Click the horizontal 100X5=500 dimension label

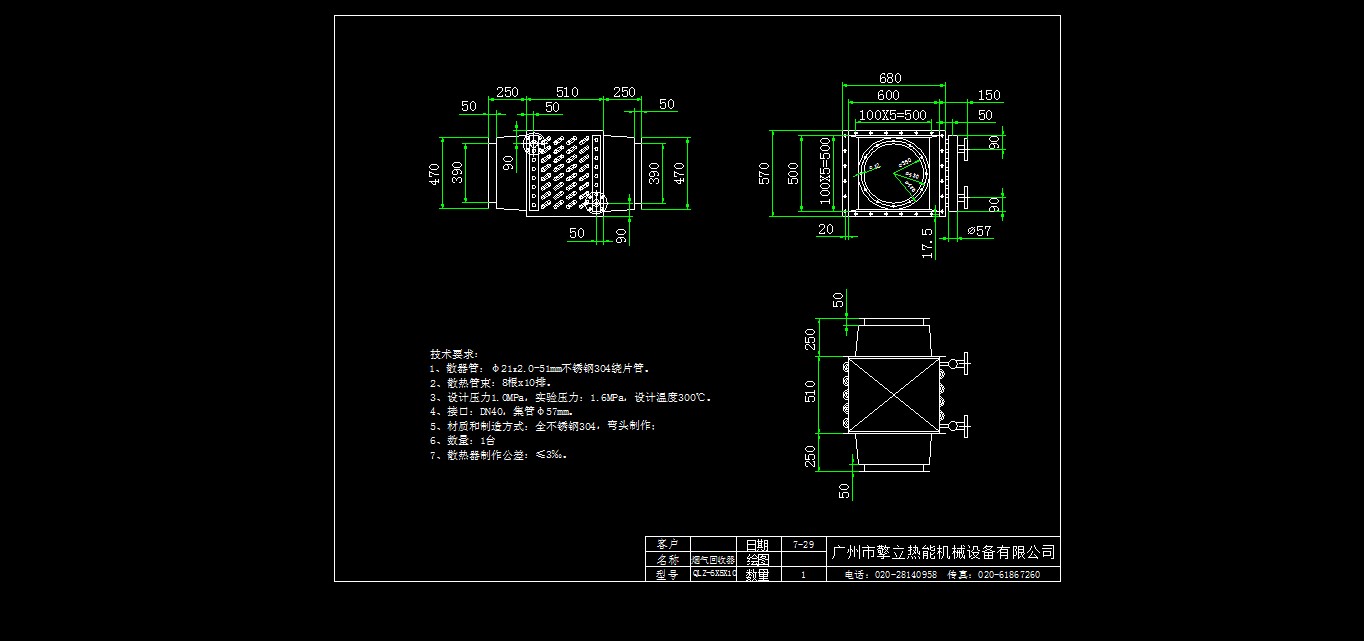click(892, 115)
